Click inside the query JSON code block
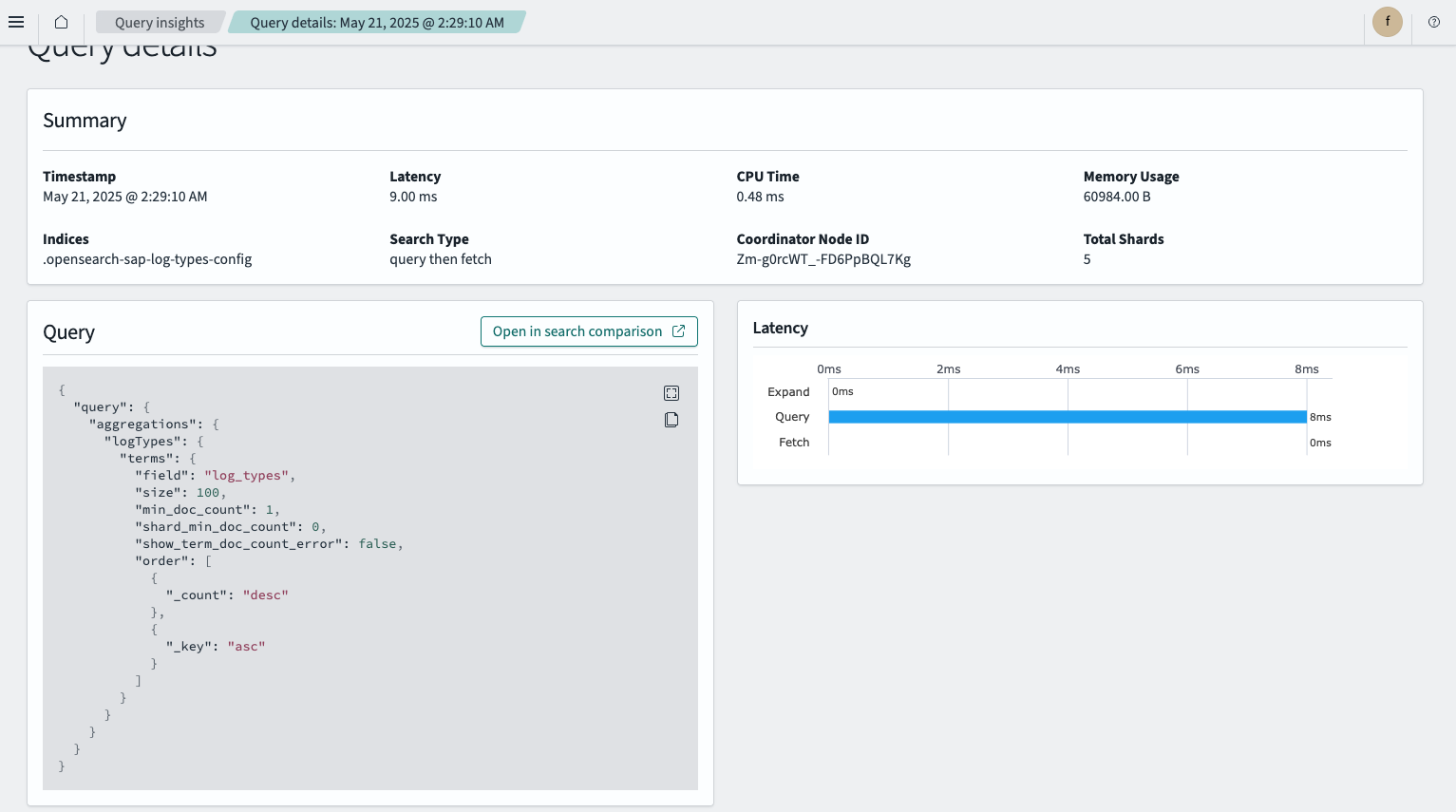Viewport: 1456px width, 812px height. [x=370, y=578]
